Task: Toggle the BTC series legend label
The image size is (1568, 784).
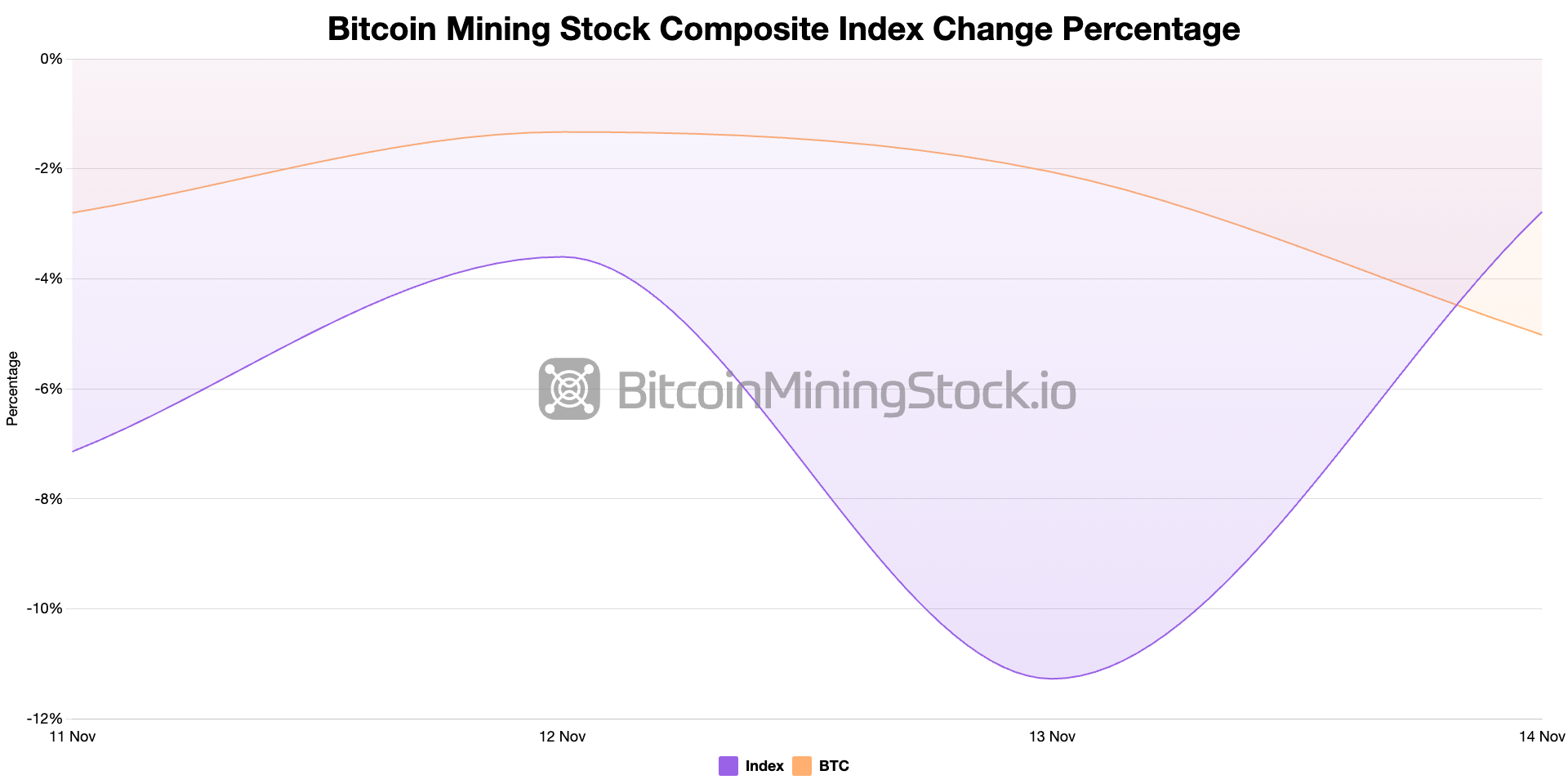Action: coord(834,766)
